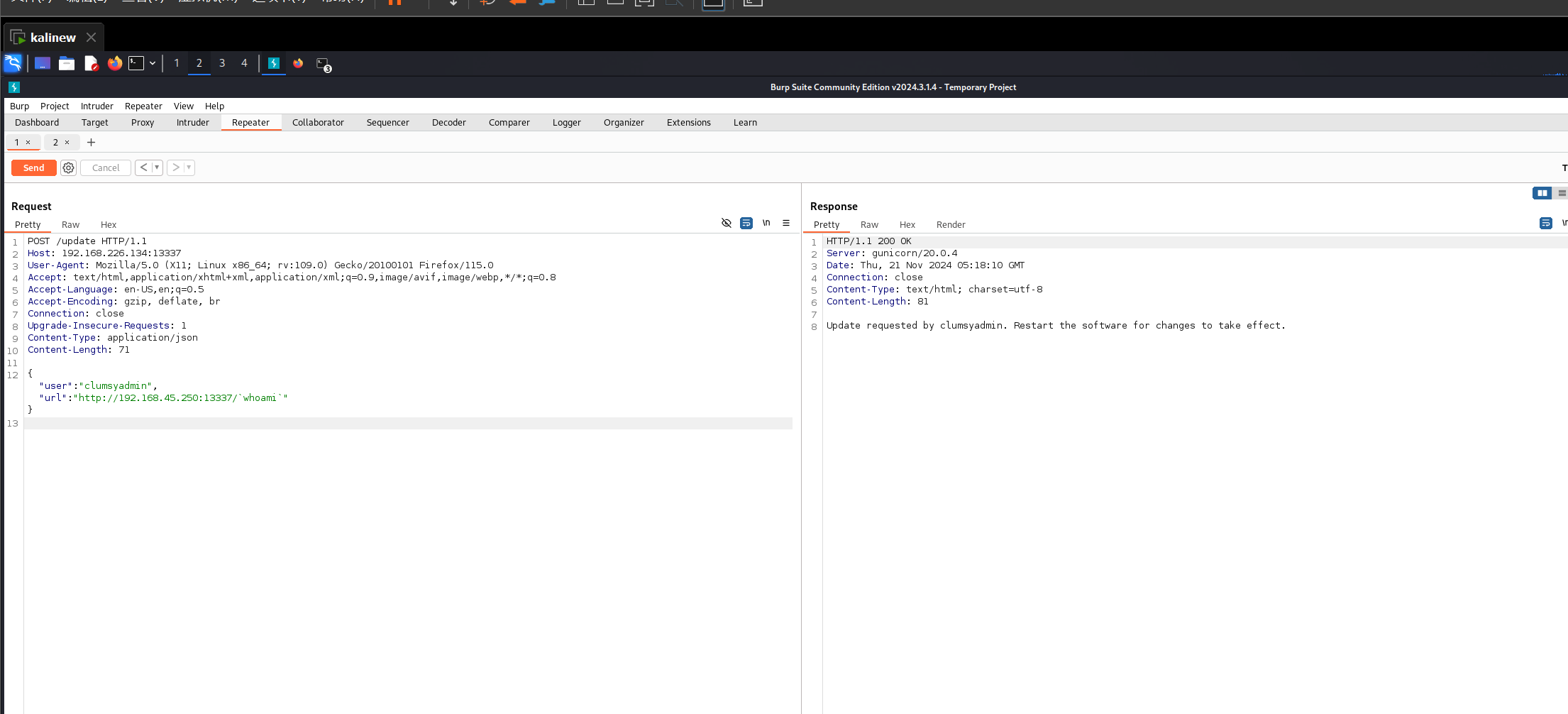Toggle word wrap in the Request editor
Viewport: 1568px width, 714px height.
[746, 223]
